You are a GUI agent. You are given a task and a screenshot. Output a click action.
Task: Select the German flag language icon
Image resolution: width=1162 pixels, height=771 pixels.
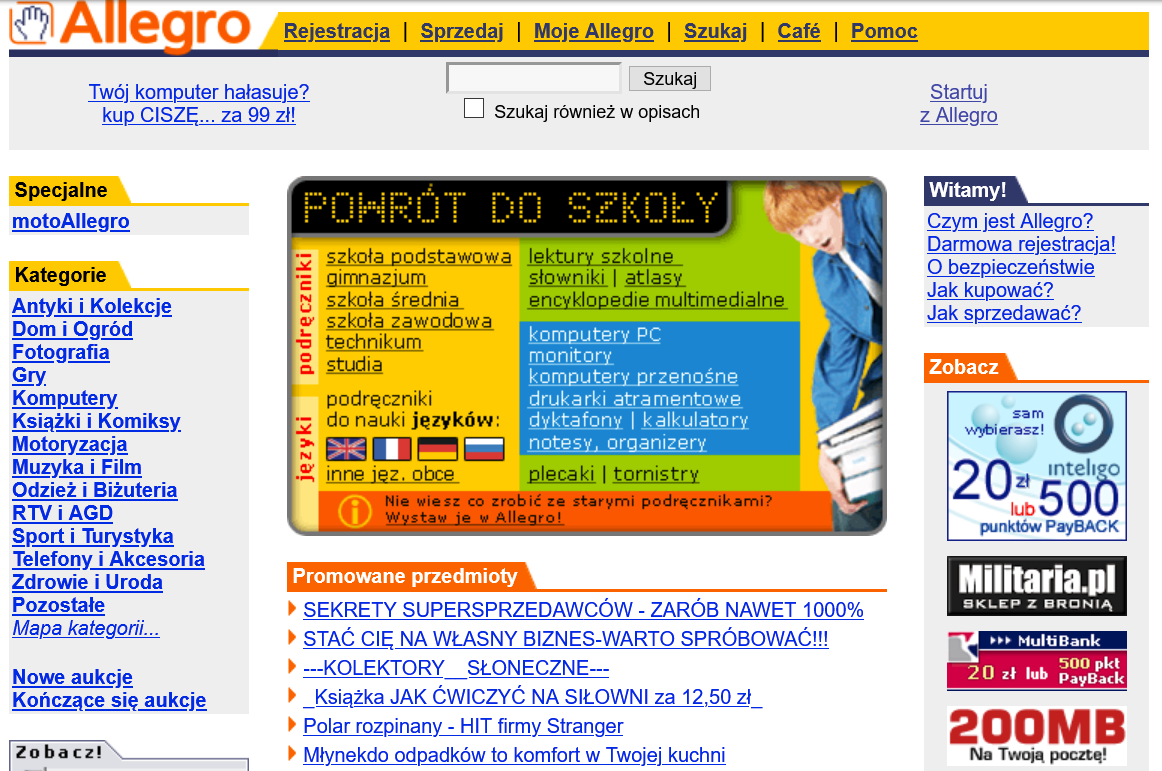tap(438, 449)
